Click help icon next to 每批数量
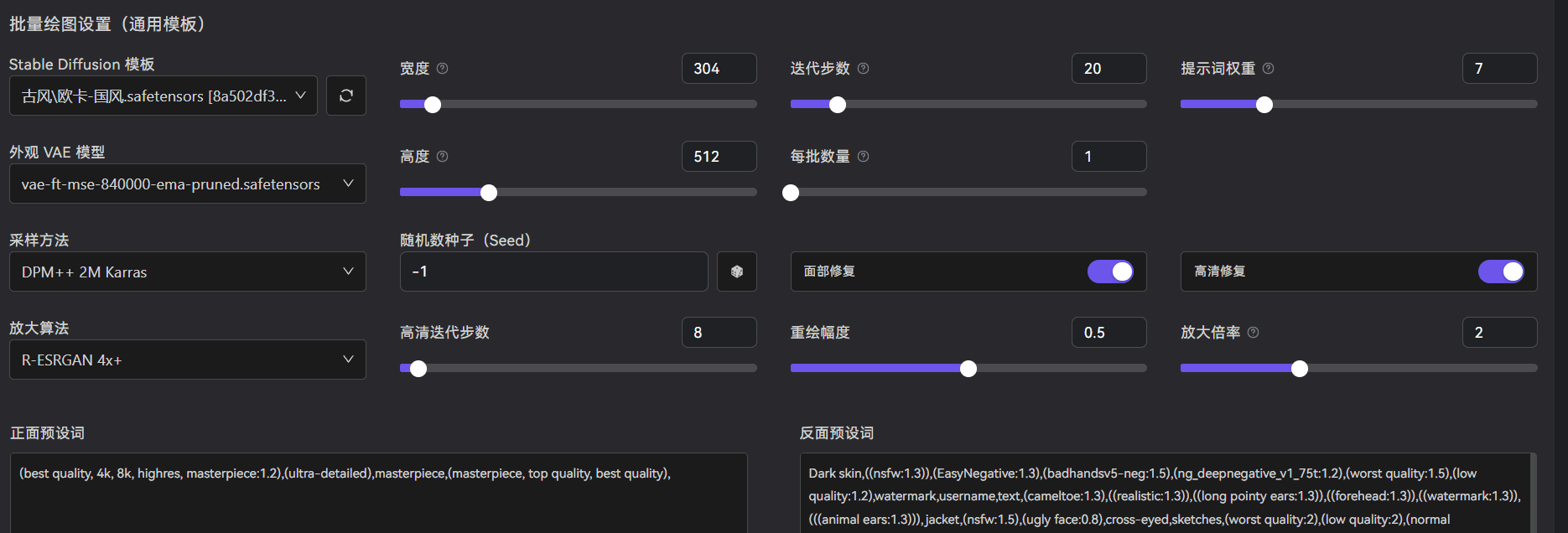 click(x=864, y=157)
